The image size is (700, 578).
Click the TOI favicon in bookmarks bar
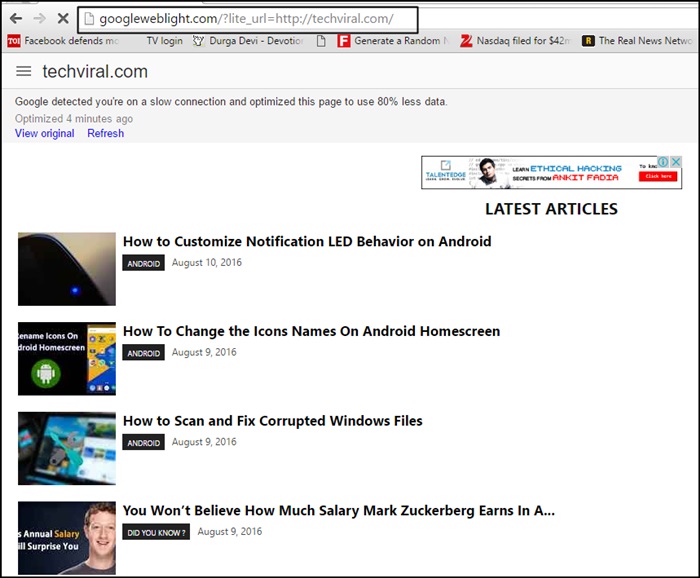(x=14, y=41)
